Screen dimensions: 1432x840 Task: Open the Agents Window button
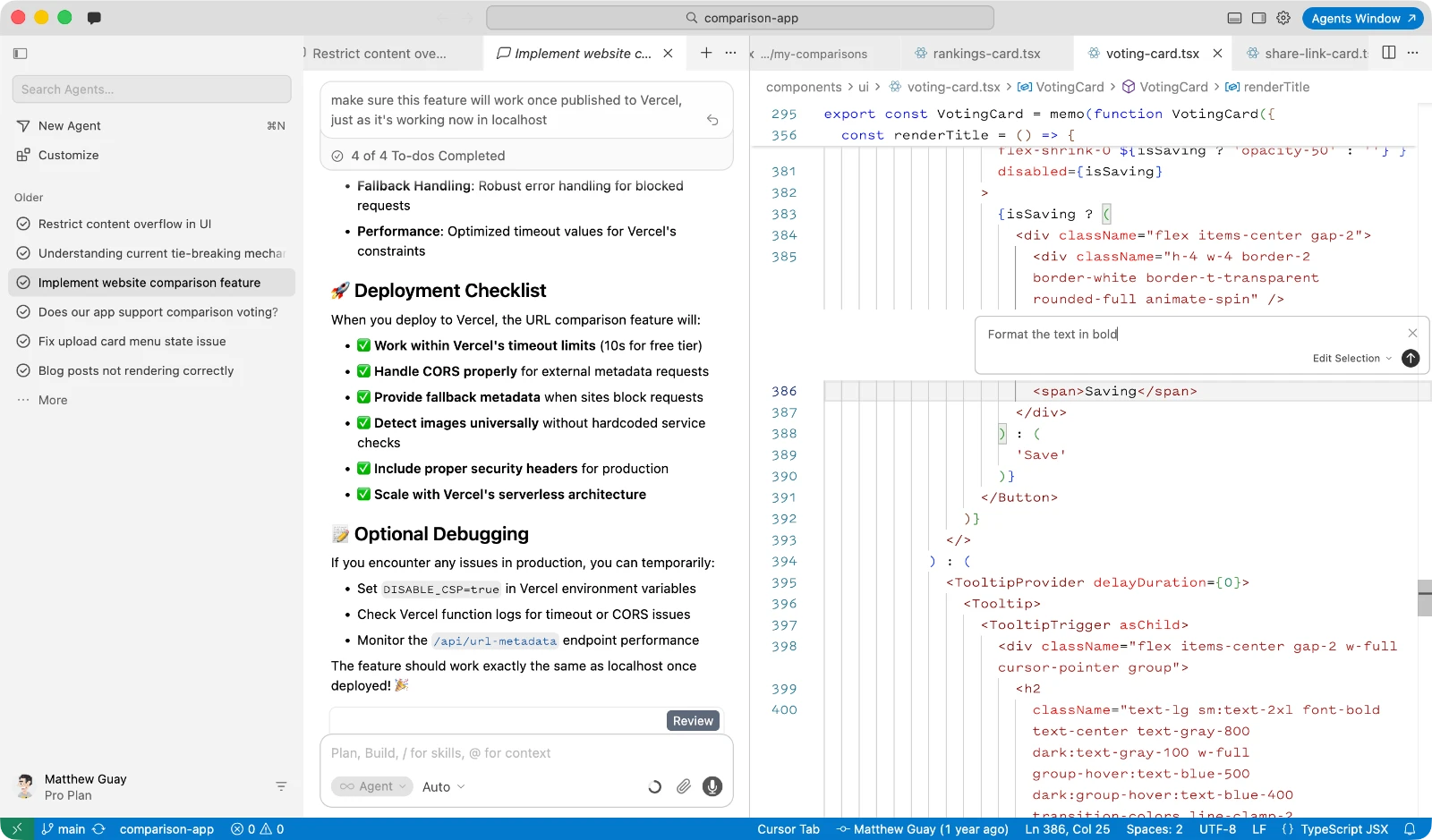(x=1363, y=18)
